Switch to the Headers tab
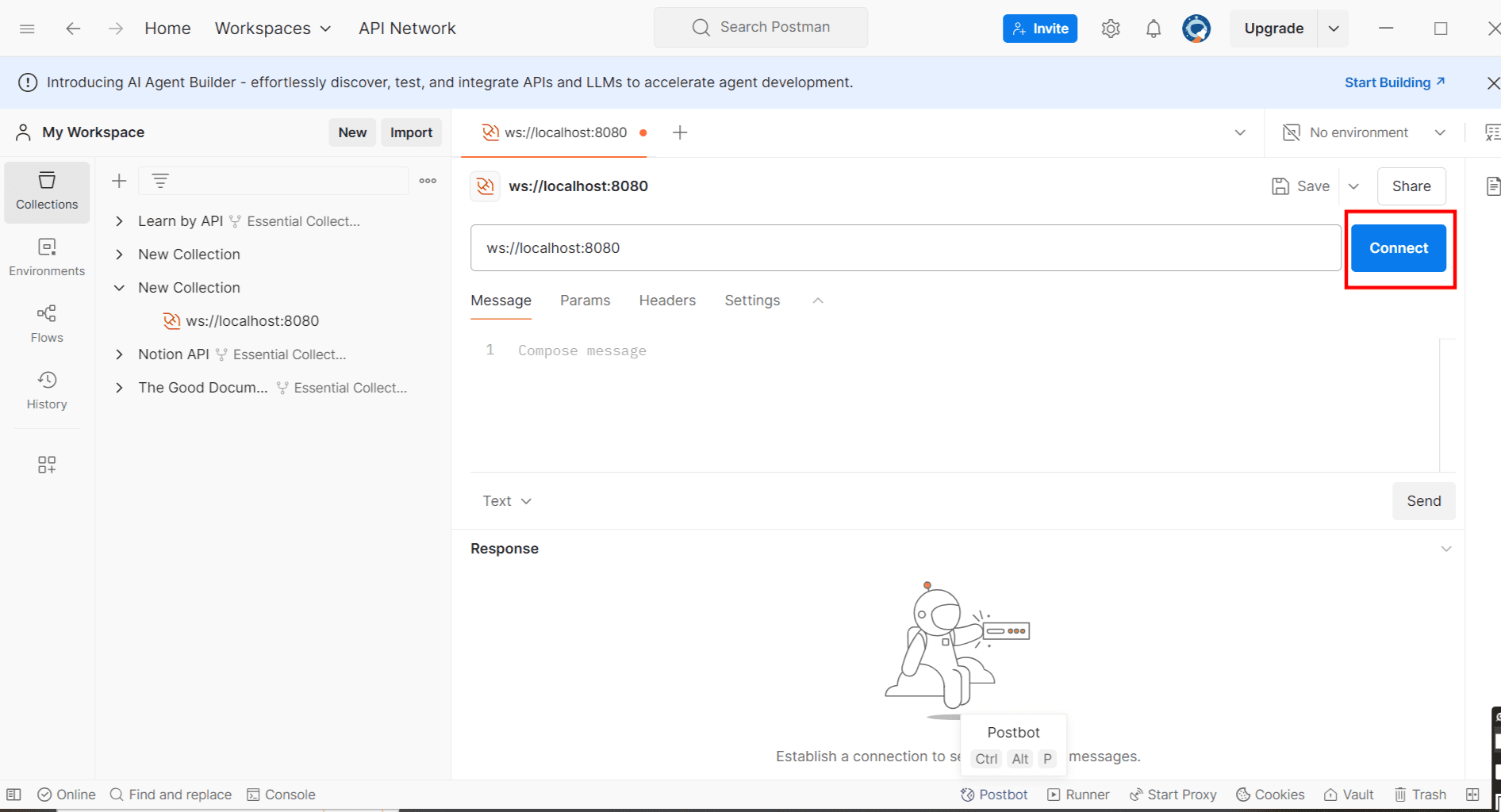 point(667,300)
